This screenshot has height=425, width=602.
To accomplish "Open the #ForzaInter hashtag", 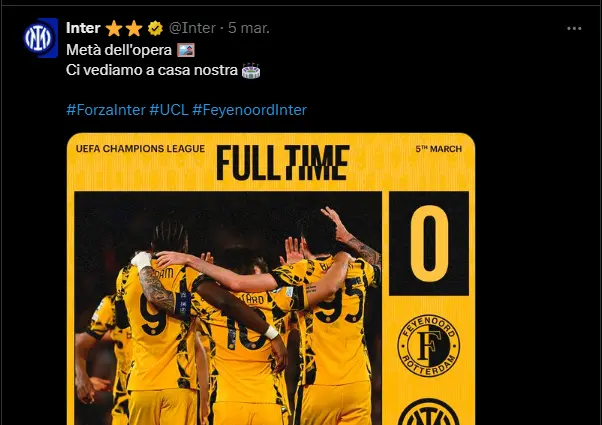I will [106, 110].
